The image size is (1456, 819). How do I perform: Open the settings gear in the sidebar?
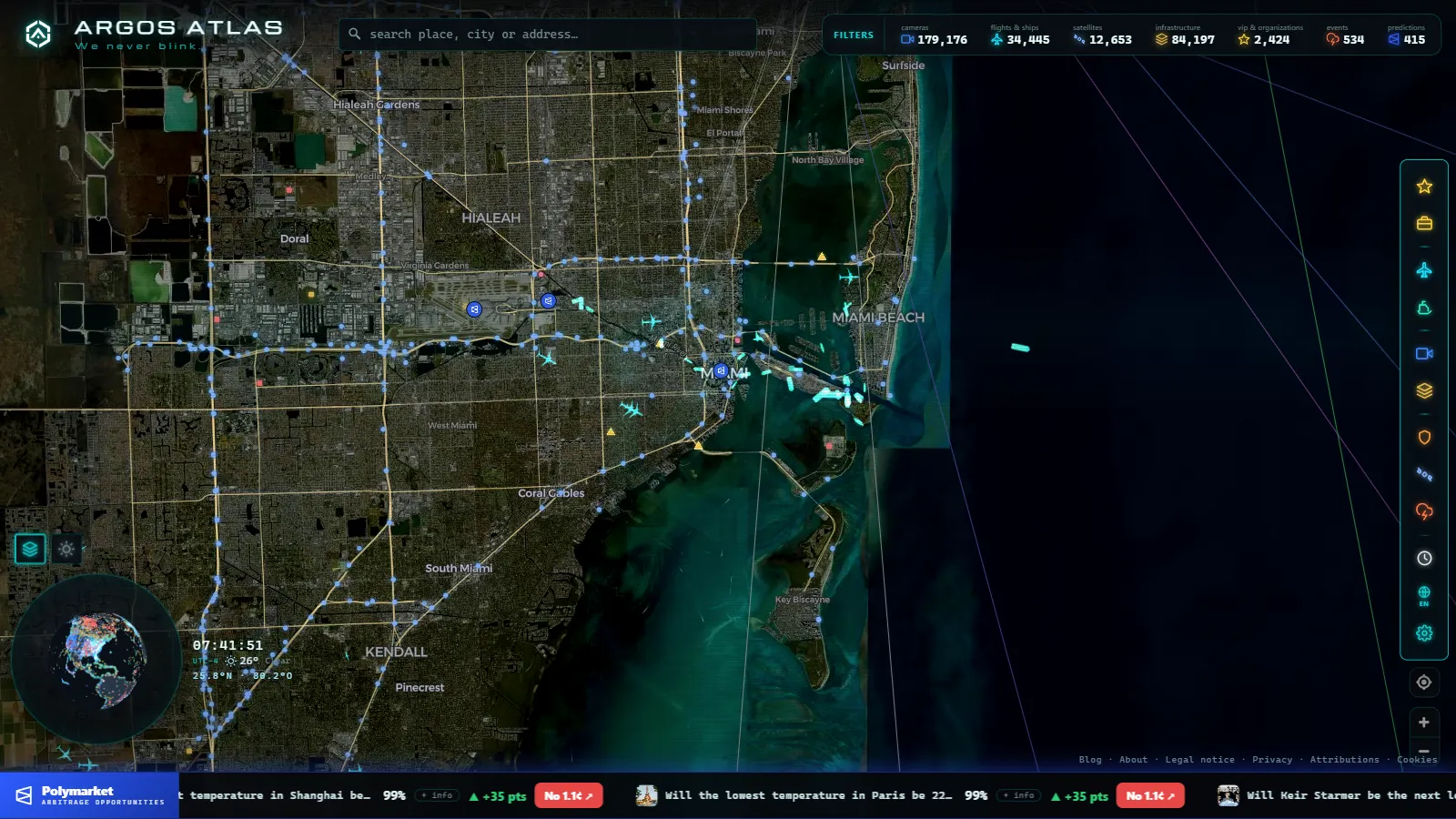(x=1424, y=632)
